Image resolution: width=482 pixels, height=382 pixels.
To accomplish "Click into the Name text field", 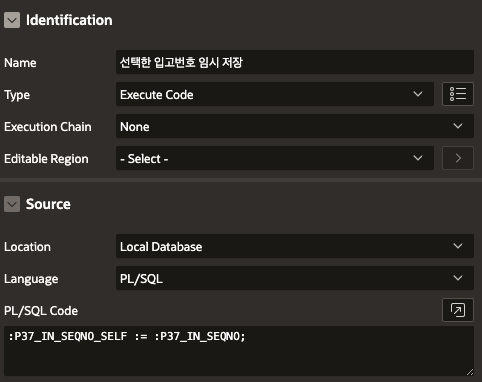I will (295, 62).
